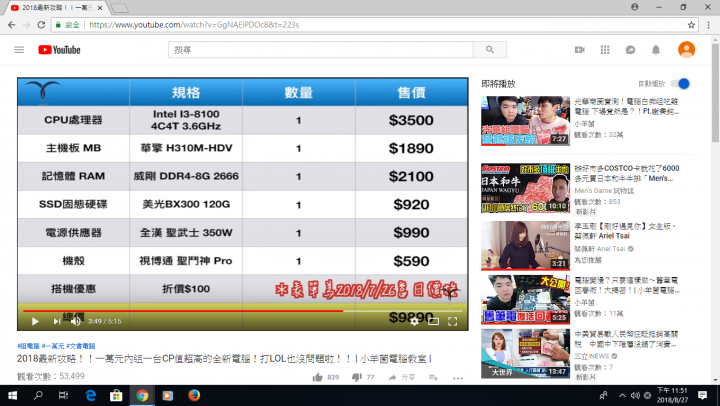The image size is (720, 406).
Task: Open the Windows Start menu
Action: [12, 395]
